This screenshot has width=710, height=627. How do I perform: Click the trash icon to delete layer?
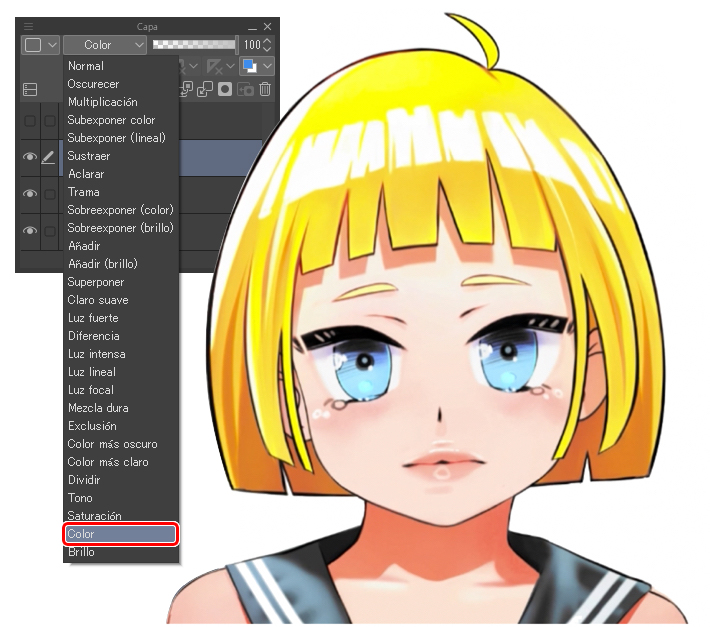pos(265,89)
